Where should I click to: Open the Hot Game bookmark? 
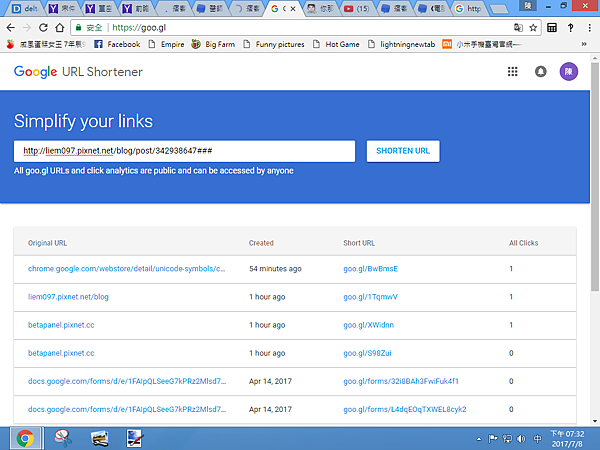point(336,44)
